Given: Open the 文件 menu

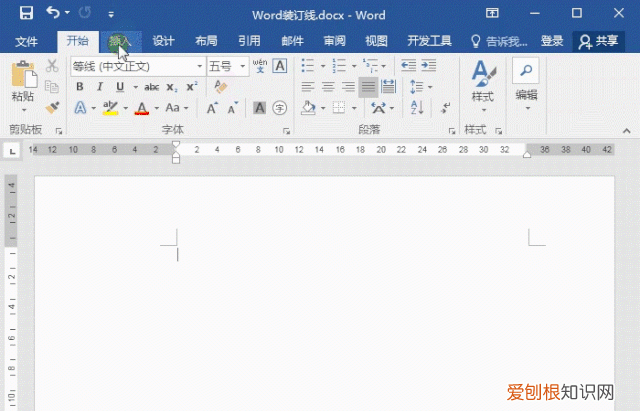Looking at the screenshot, I should (x=26, y=41).
